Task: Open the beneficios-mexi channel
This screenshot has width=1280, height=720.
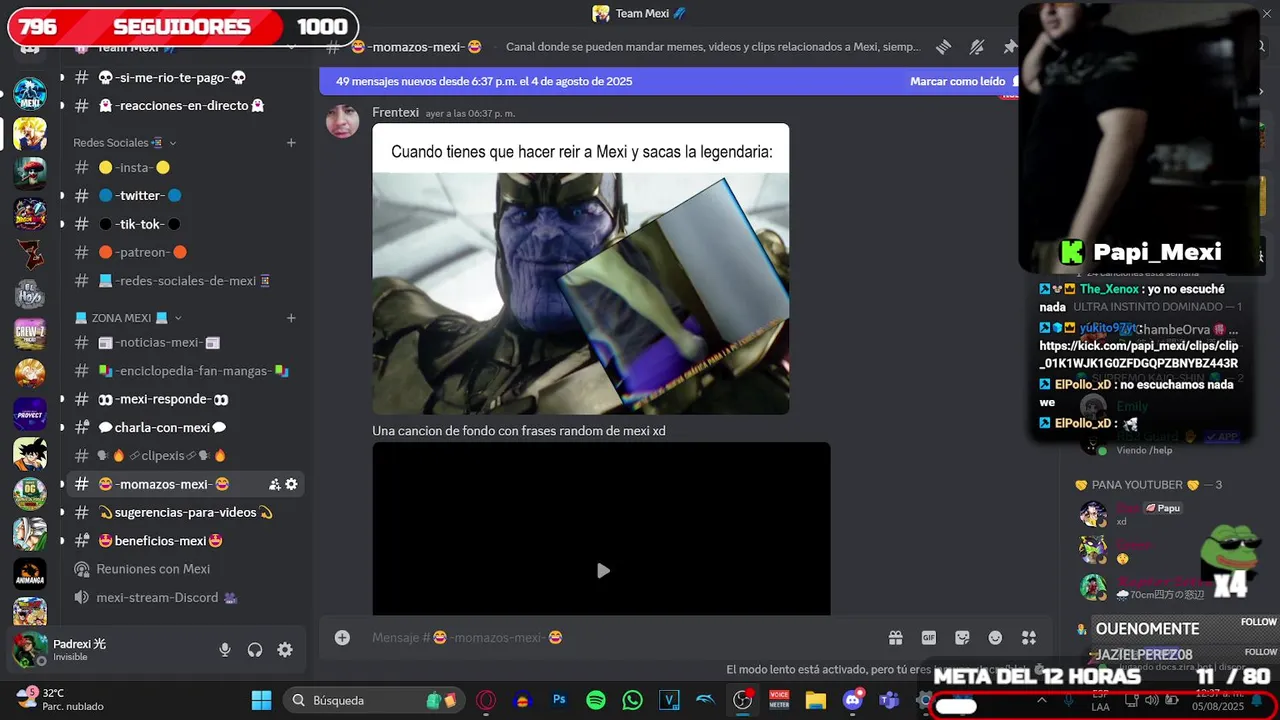Action: coord(185,541)
